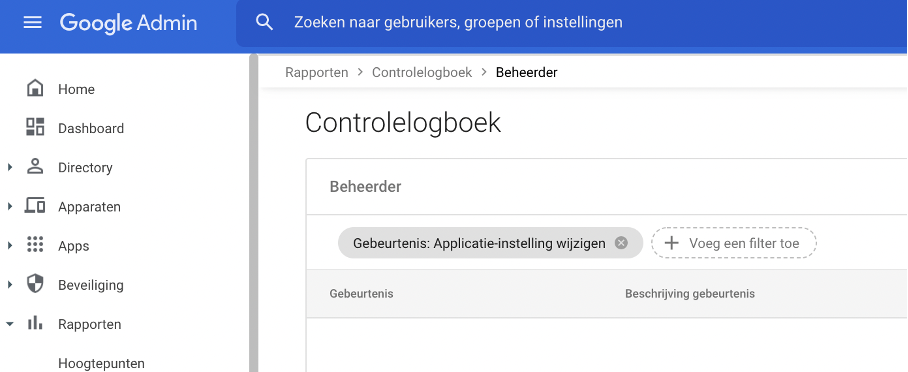
Task: Go to Controlelogboek breadcrumb link
Action: pos(422,72)
